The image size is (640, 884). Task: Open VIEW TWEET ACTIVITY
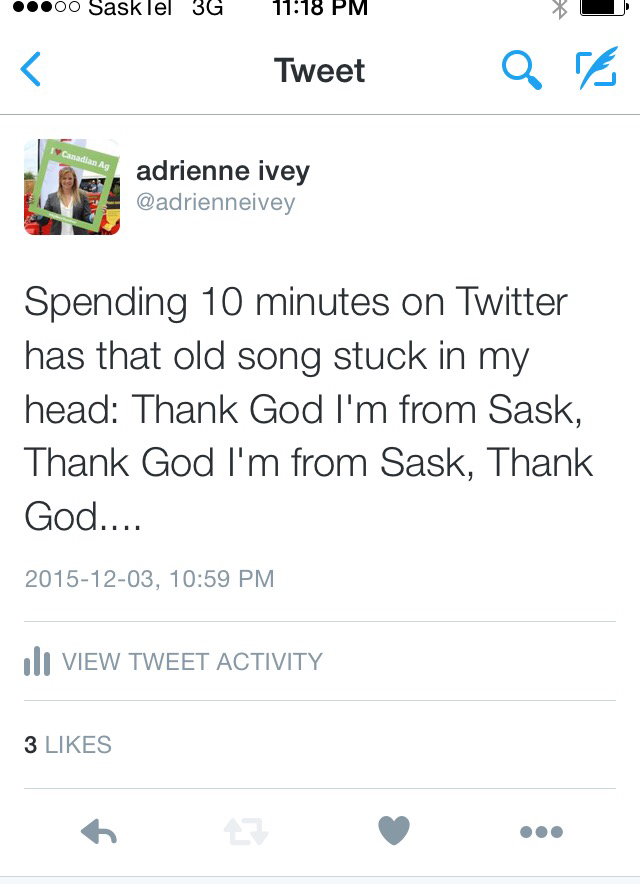click(192, 661)
